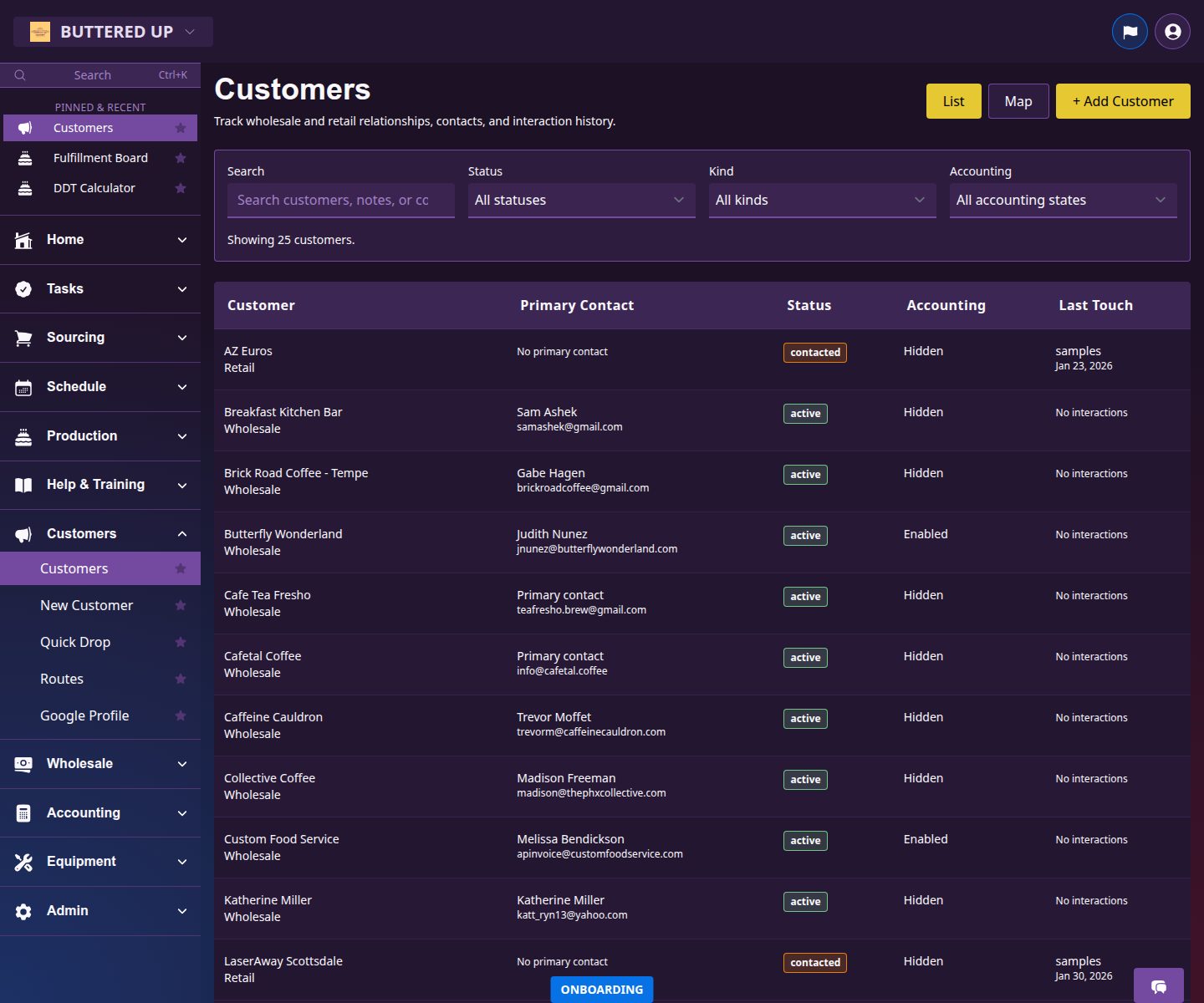Screen dimensions: 1204x1003
Task: Select the List view tab
Action: point(953,100)
